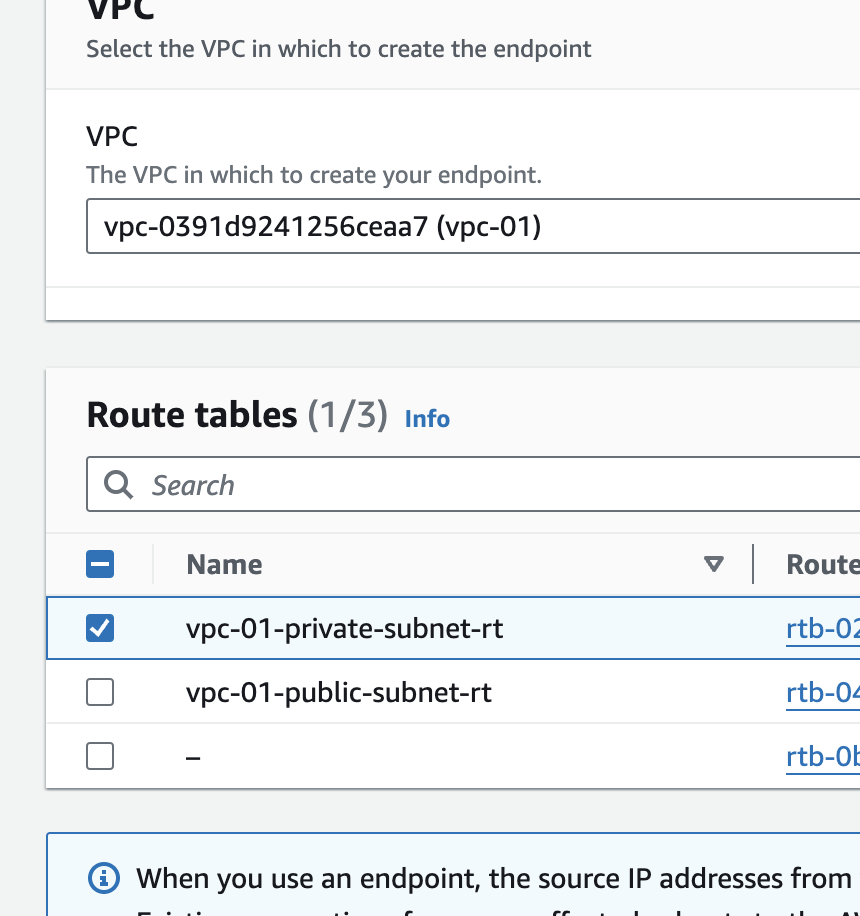Click the divider between Name and Route columns

click(752, 564)
